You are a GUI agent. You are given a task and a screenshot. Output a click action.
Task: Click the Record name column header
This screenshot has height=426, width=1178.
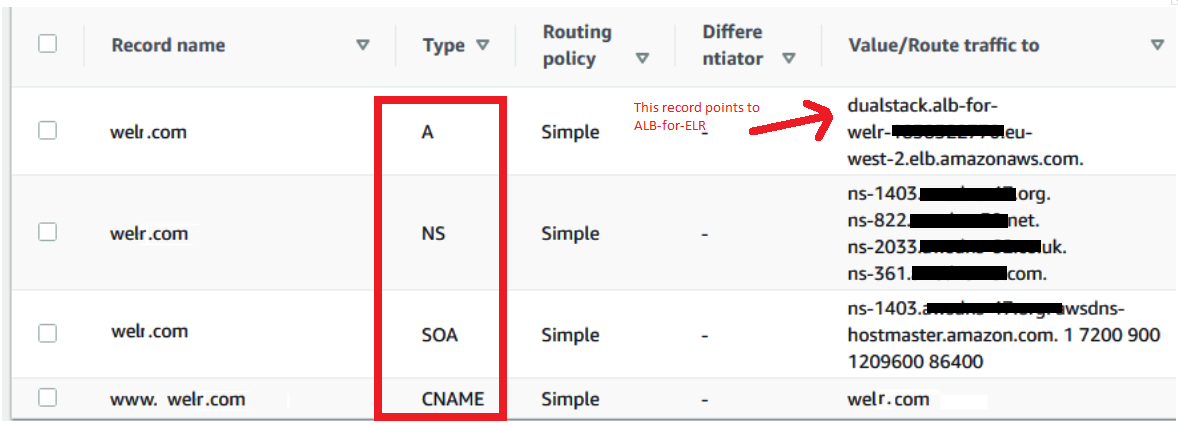point(168,45)
